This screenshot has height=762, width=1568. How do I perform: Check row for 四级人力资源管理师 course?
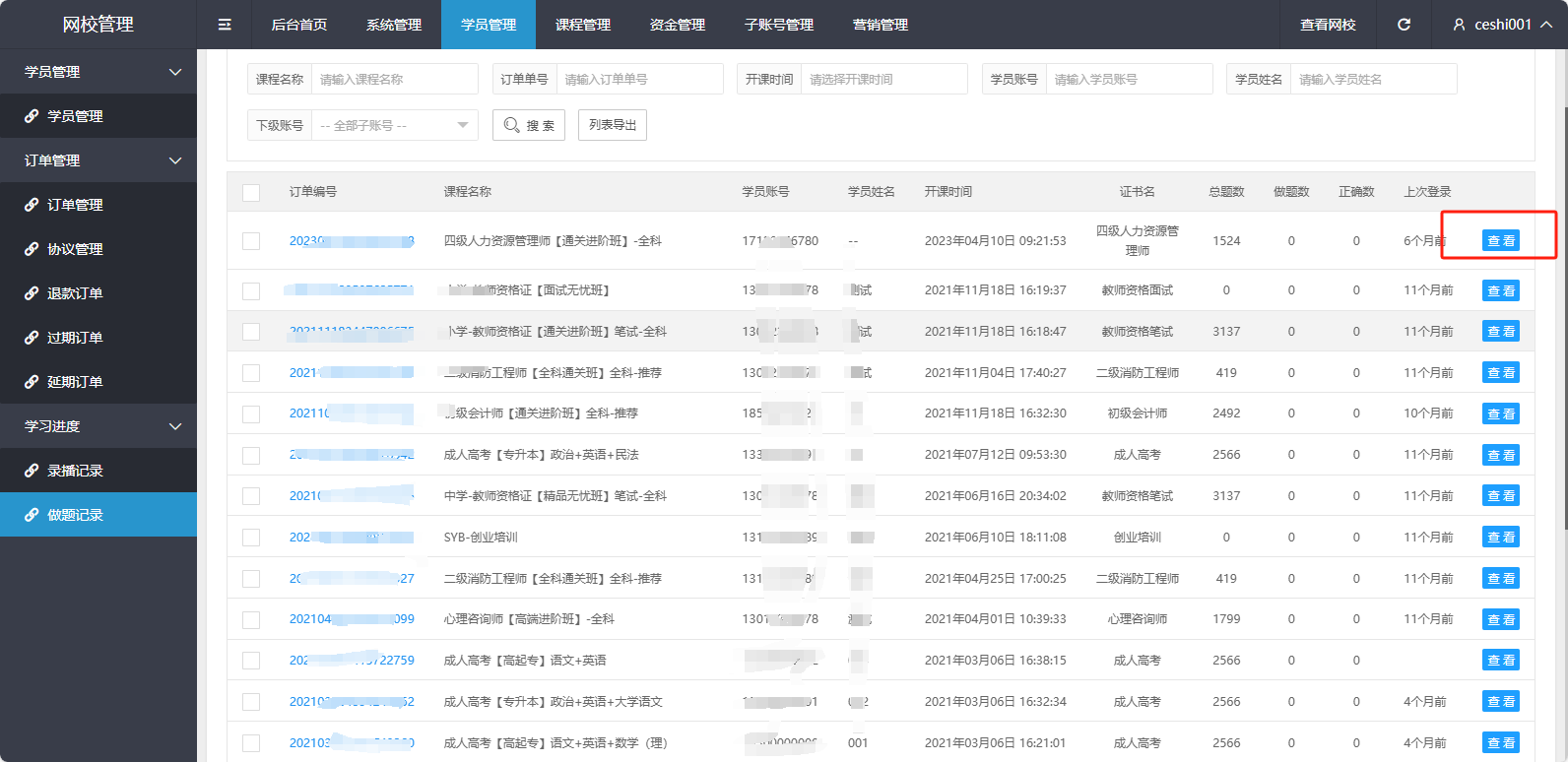pyautogui.click(x=251, y=241)
